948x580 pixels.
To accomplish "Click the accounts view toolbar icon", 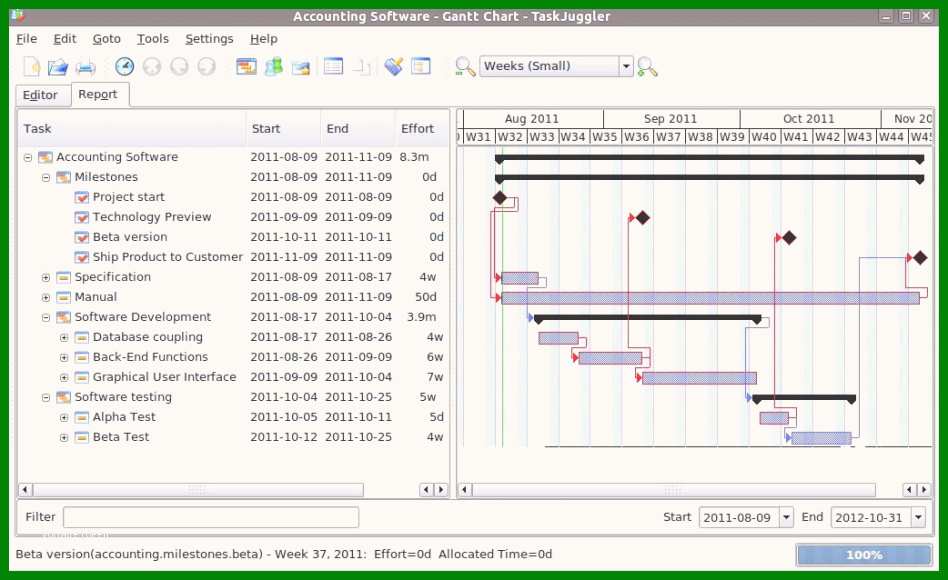I will point(300,67).
